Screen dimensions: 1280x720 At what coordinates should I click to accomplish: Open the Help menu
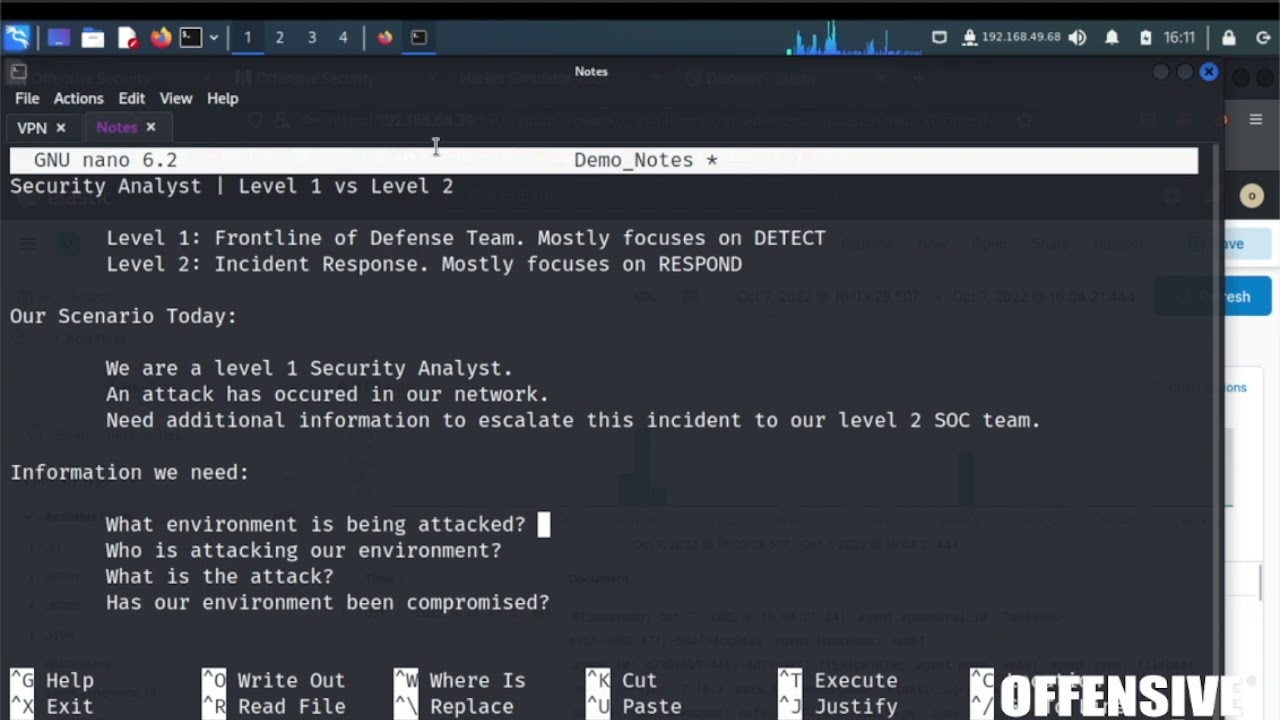[222, 98]
